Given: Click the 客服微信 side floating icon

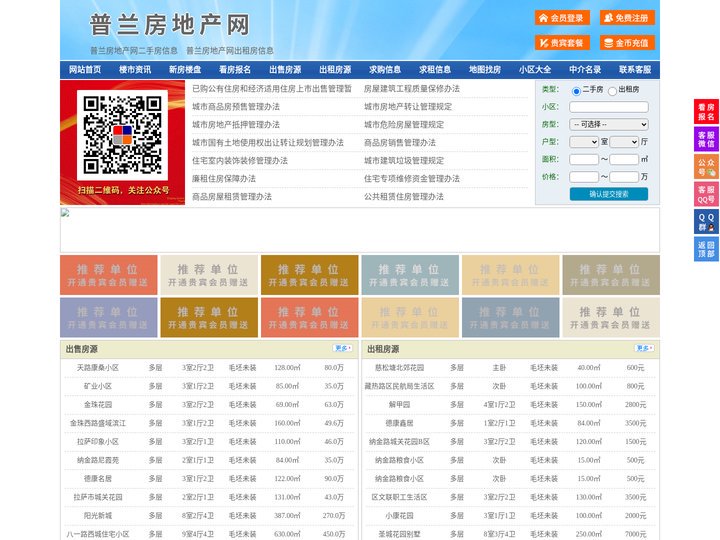Looking at the screenshot, I should (706, 139).
